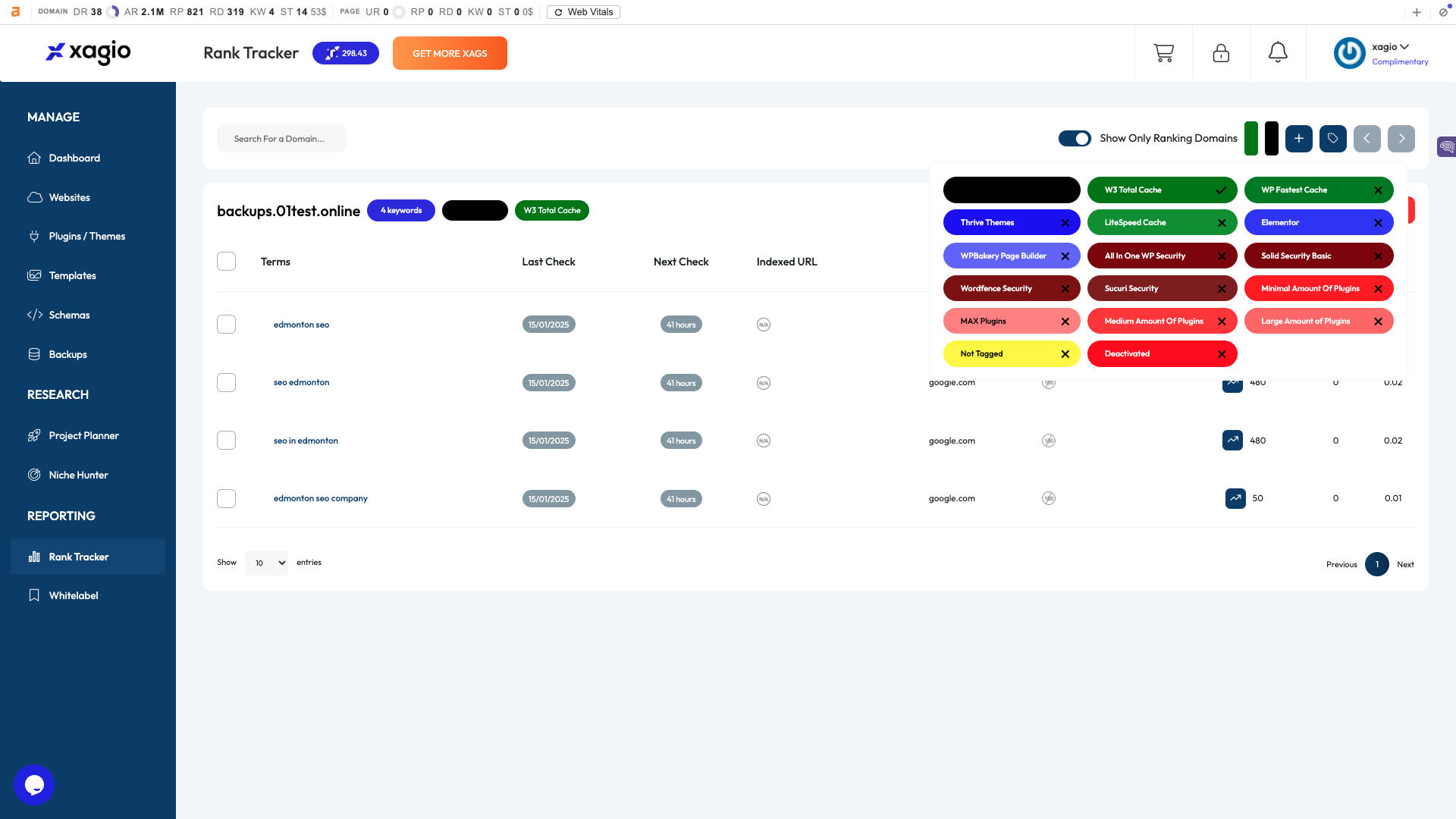Remove Not Tagged tag with X
The height and width of the screenshot is (819, 1456).
tap(1065, 354)
